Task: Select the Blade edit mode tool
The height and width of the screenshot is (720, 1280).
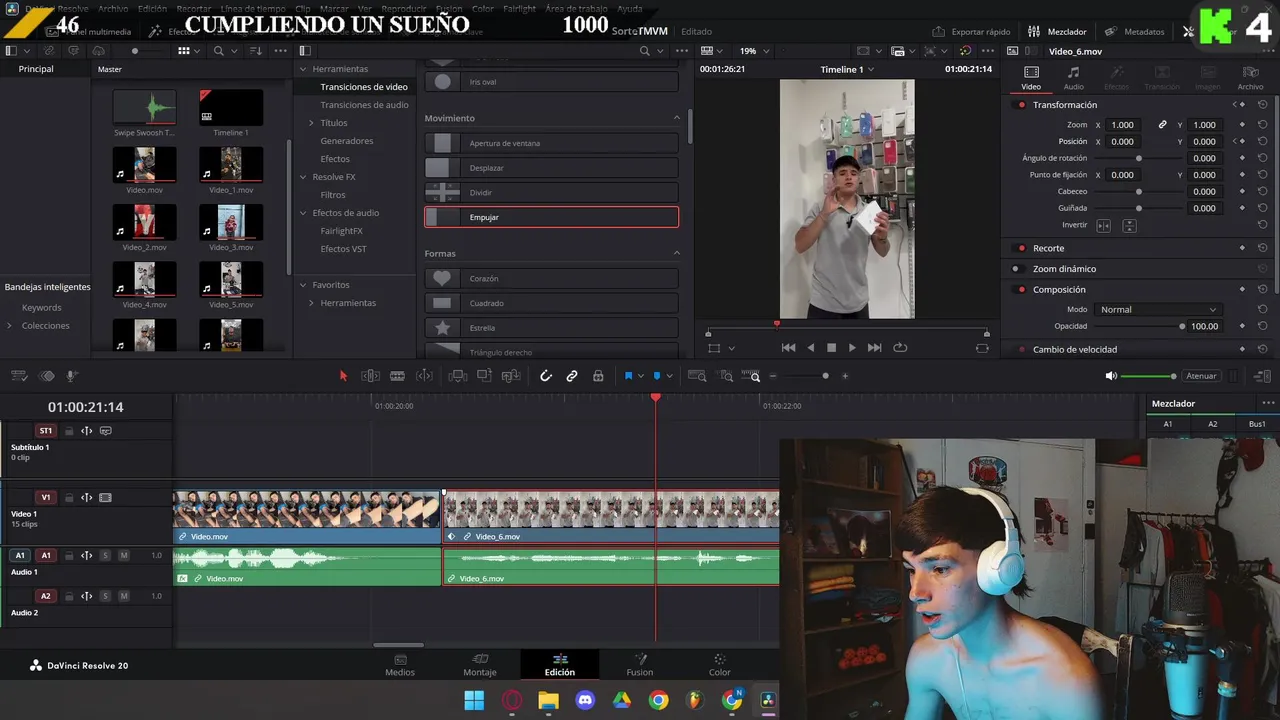Action: click(397, 376)
